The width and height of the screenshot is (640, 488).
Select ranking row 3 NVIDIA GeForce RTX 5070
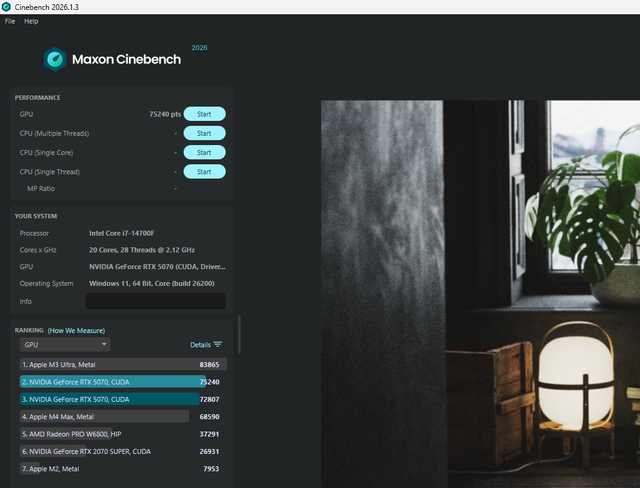click(x=123, y=399)
